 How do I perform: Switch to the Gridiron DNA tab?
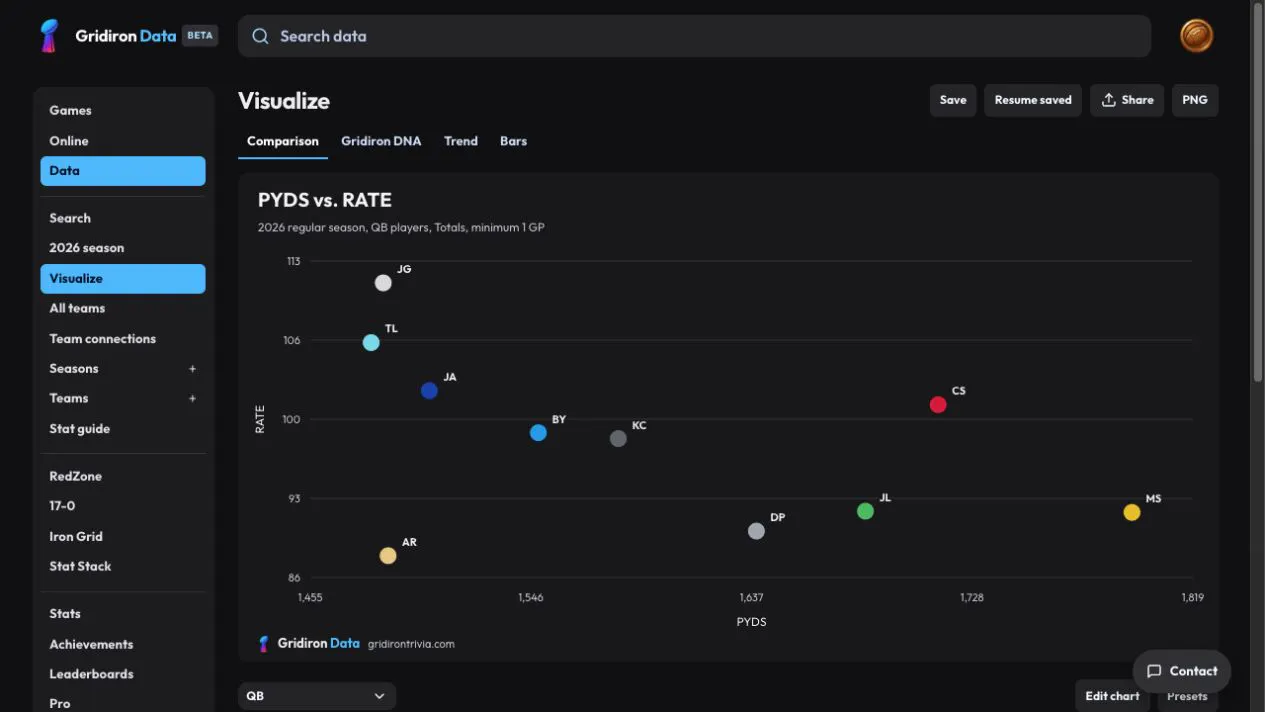coord(381,141)
